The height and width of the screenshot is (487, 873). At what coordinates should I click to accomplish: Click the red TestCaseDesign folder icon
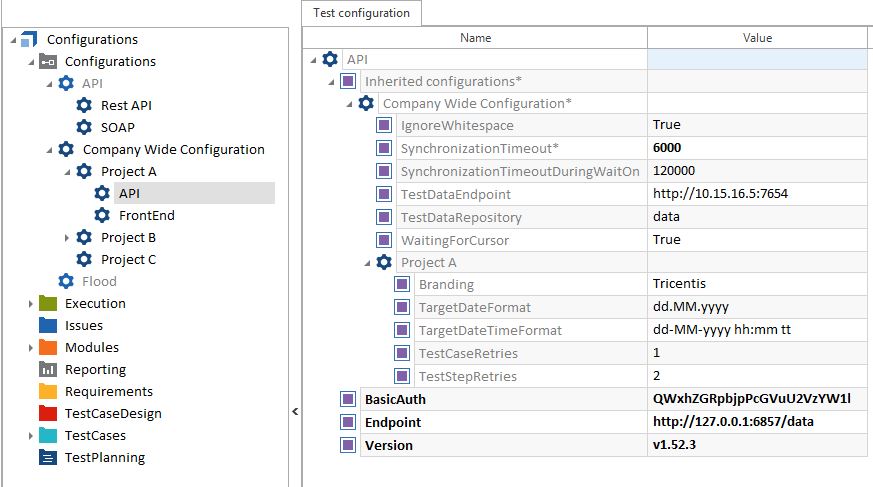coord(48,413)
